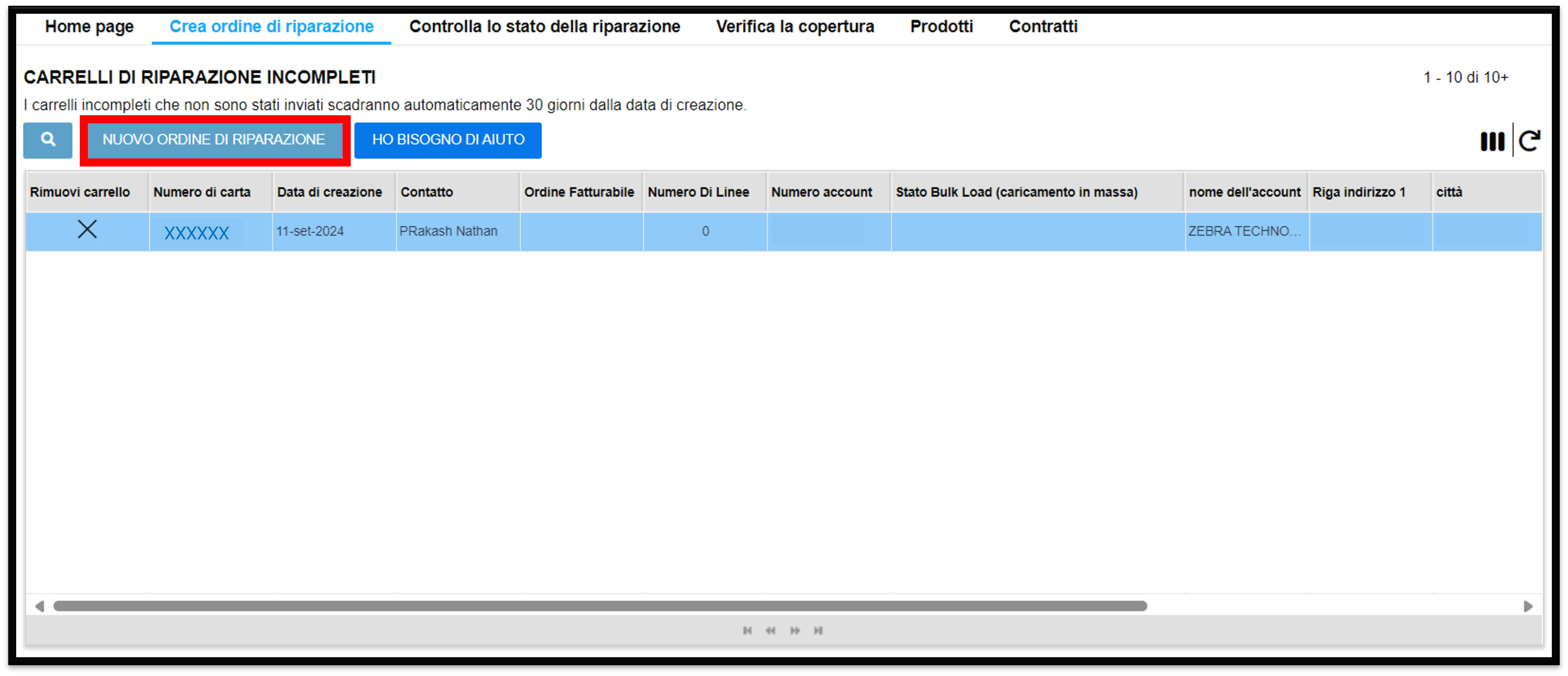This screenshot has height=676, width=1568.
Task: Sort by Data di creazione column header
Action: click(334, 192)
